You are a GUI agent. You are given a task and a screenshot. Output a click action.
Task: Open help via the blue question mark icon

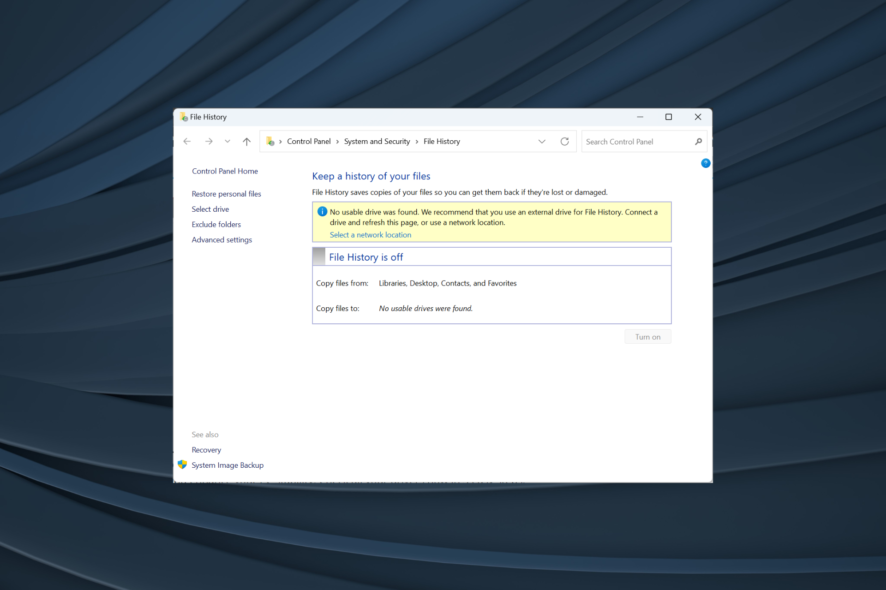[705, 163]
